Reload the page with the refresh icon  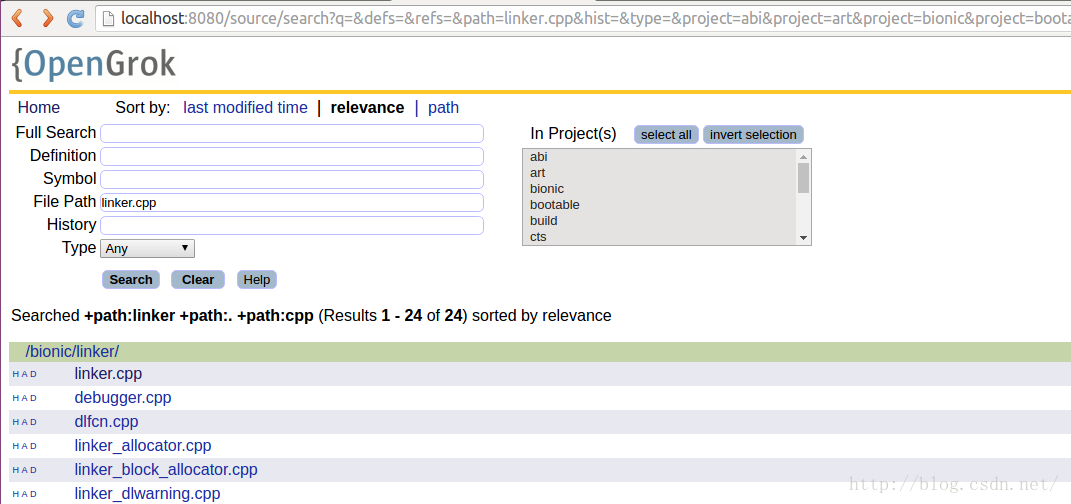pyautogui.click(x=76, y=18)
